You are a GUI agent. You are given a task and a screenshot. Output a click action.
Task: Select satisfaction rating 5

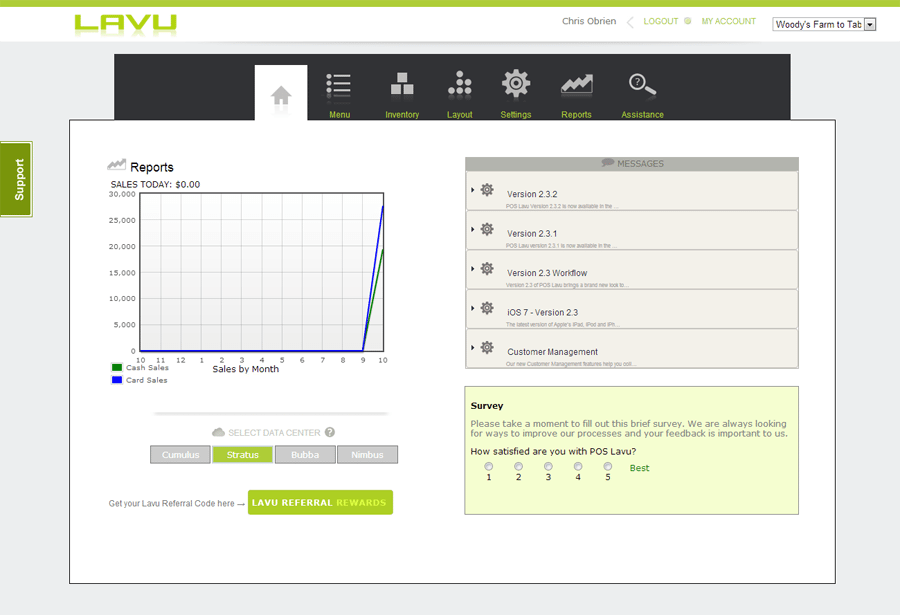tap(608, 466)
